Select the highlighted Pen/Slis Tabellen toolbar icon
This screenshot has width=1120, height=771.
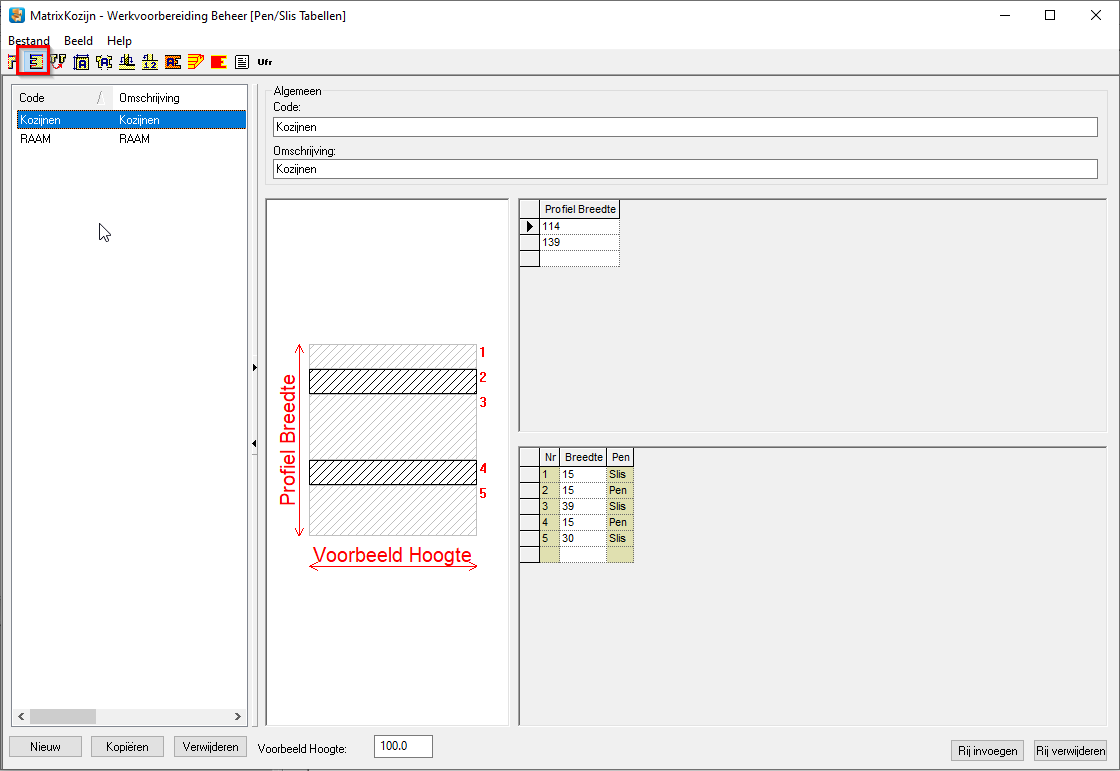[x=36, y=61]
